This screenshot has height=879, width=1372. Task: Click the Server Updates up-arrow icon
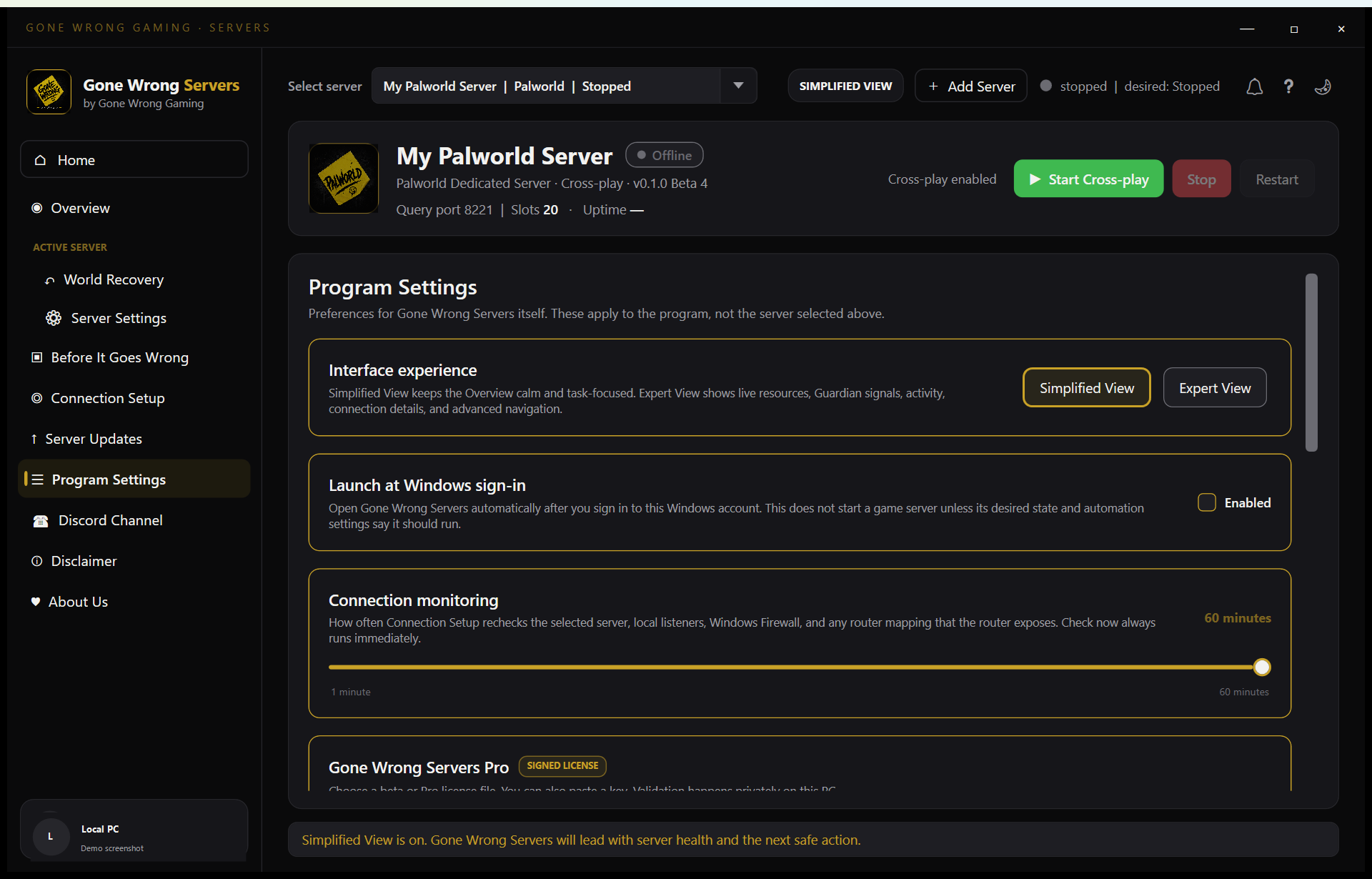coord(34,439)
